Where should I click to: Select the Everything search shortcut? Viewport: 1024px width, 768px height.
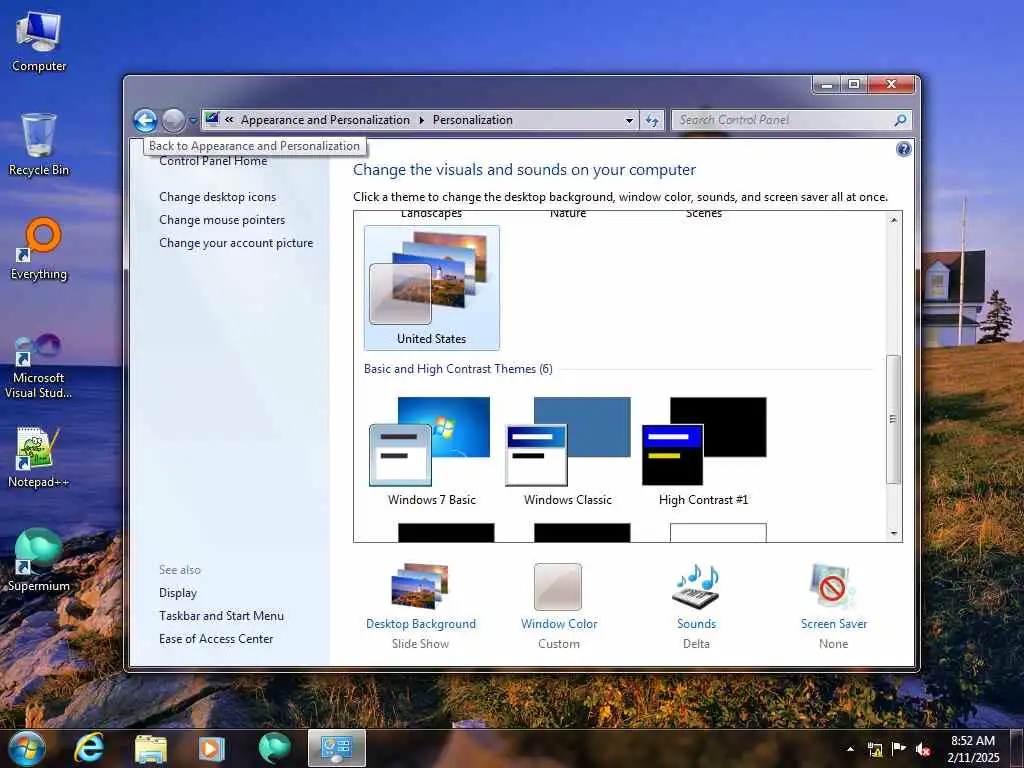point(39,249)
